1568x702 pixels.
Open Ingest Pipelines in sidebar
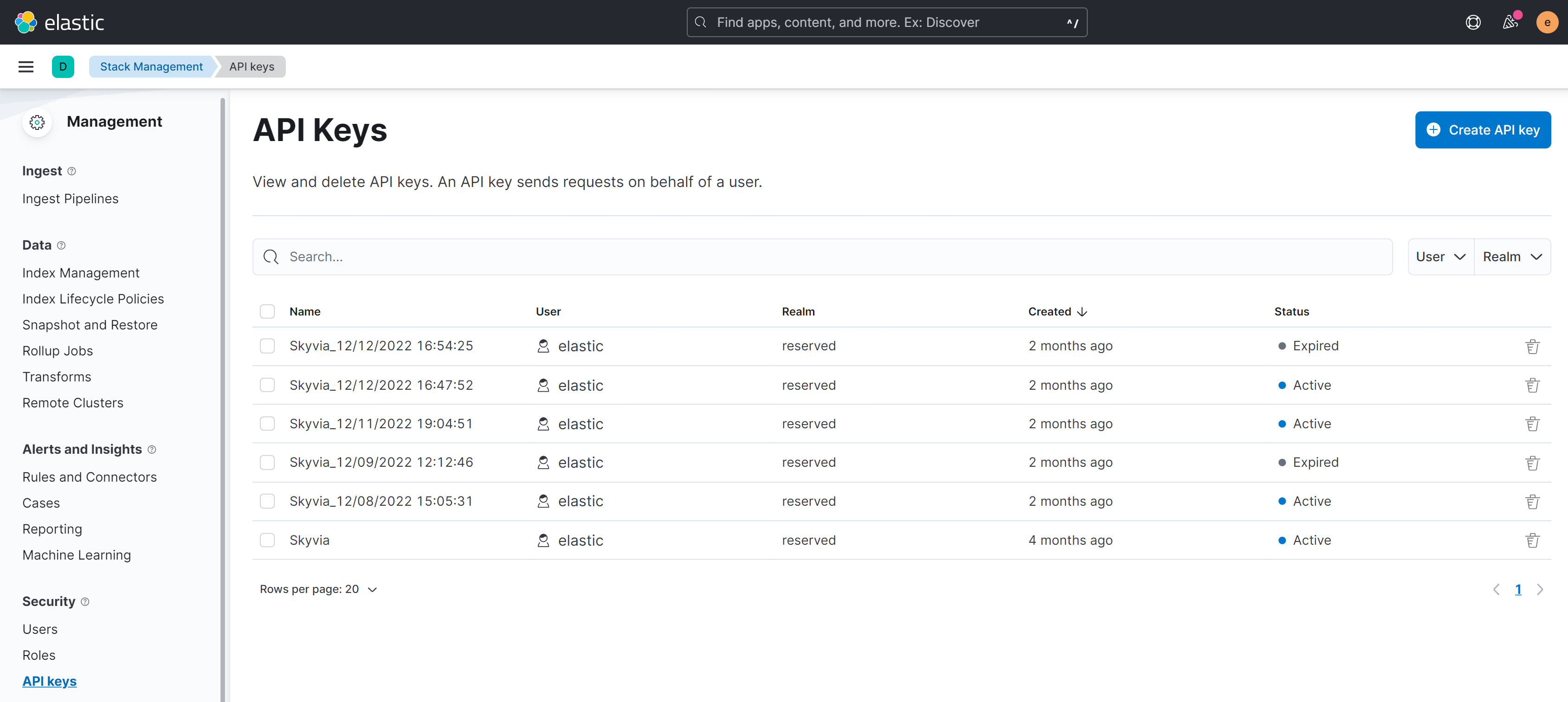click(71, 199)
